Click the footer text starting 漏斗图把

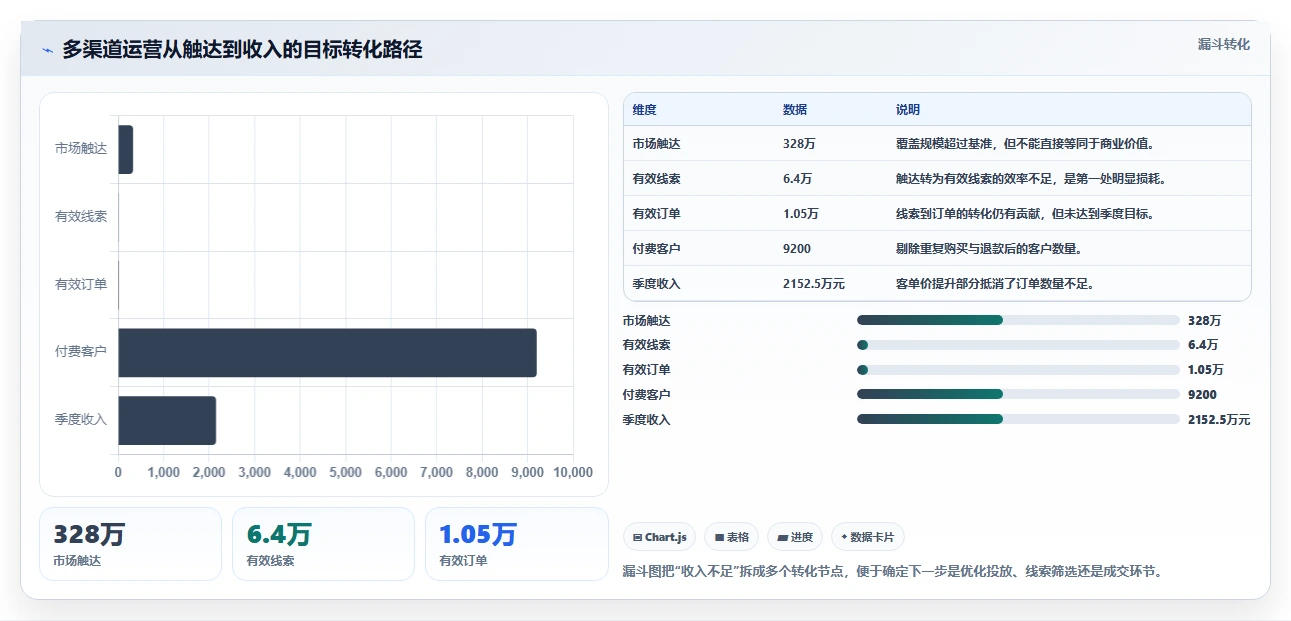pos(893,572)
